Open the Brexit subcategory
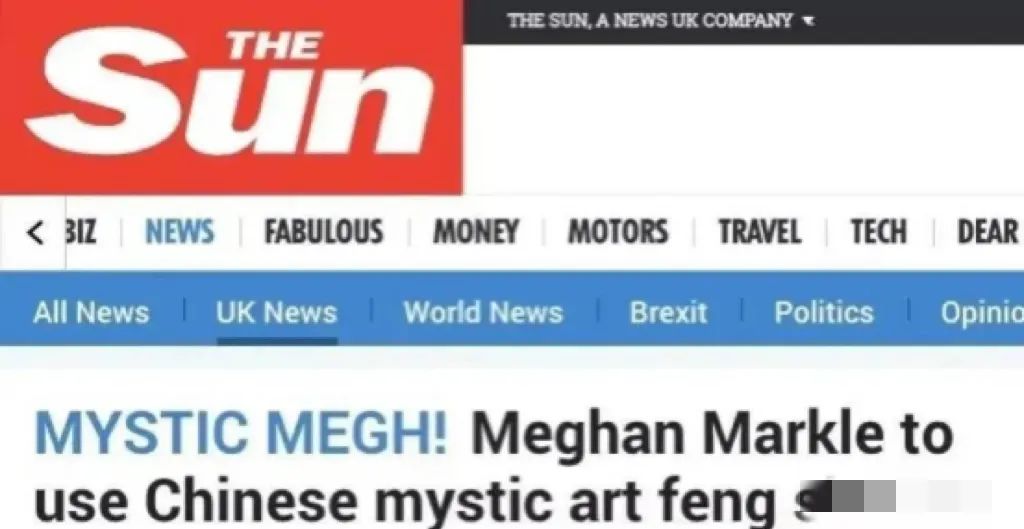Image resolution: width=1024 pixels, height=529 pixels. 668,312
